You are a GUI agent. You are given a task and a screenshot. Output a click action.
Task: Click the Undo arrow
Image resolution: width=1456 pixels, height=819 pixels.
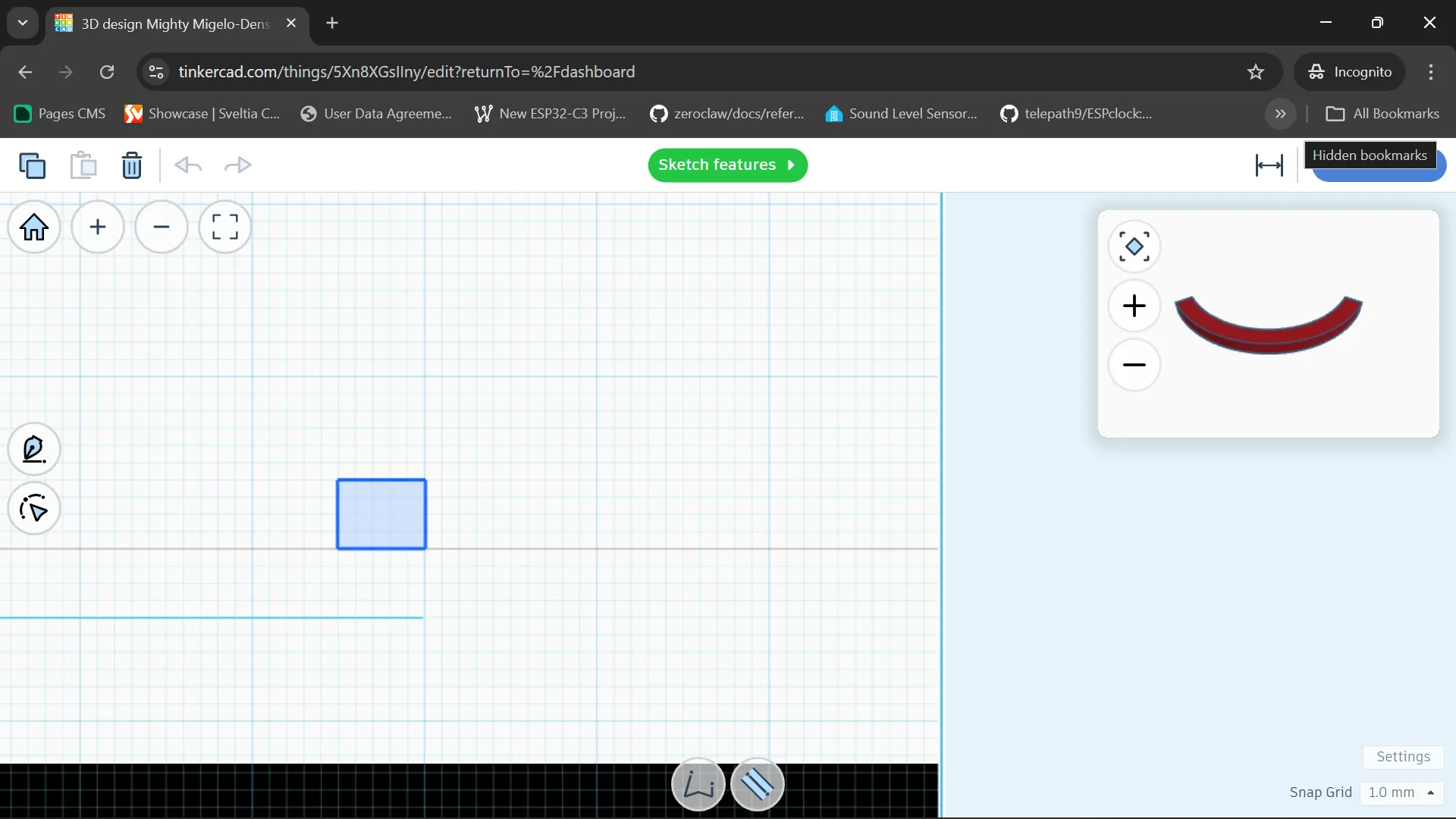[x=188, y=165]
